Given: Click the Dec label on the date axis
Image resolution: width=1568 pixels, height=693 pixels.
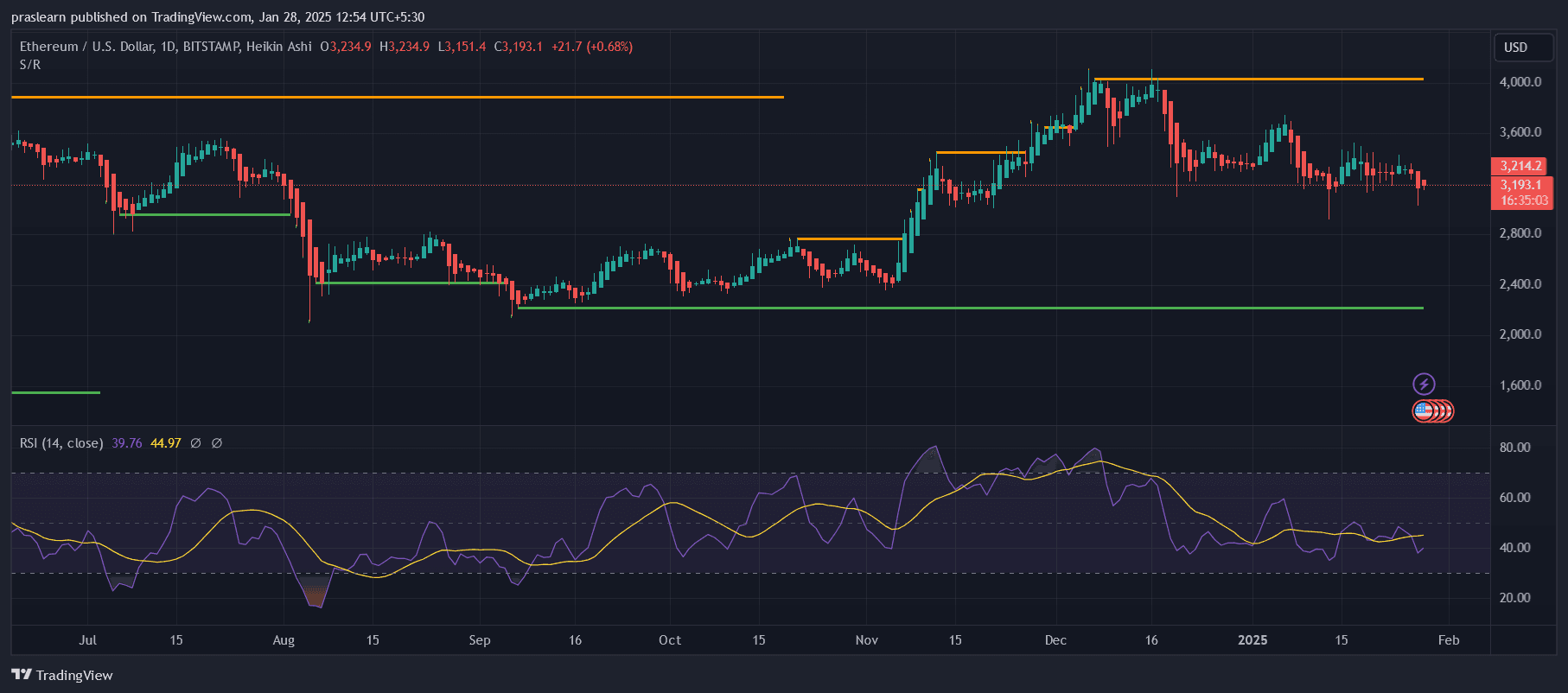Looking at the screenshot, I should point(1055,640).
